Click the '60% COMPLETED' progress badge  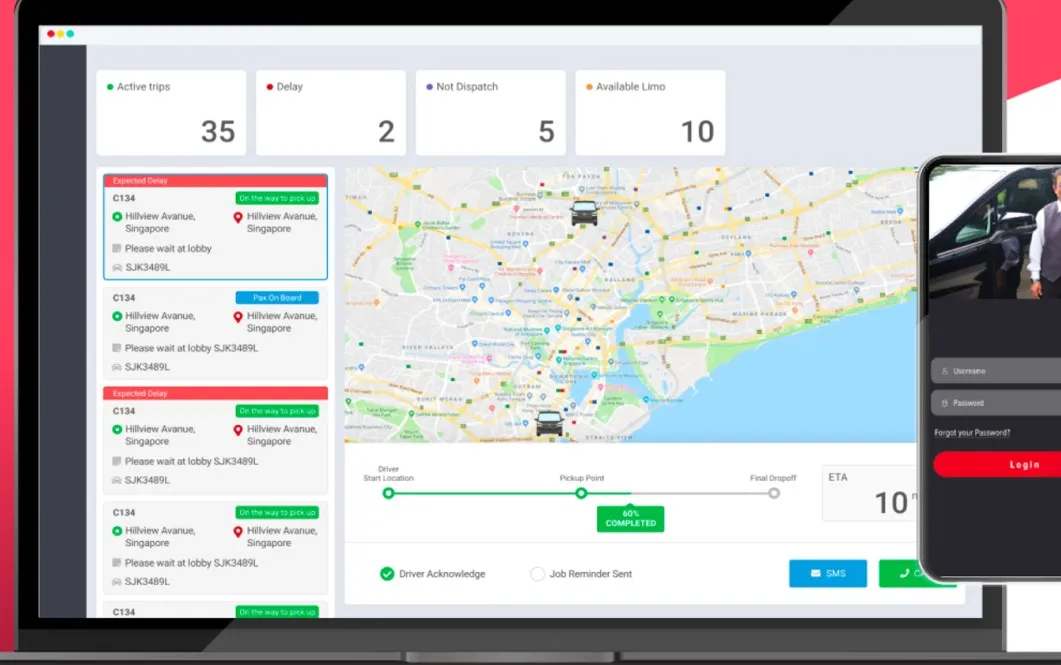tap(631, 518)
